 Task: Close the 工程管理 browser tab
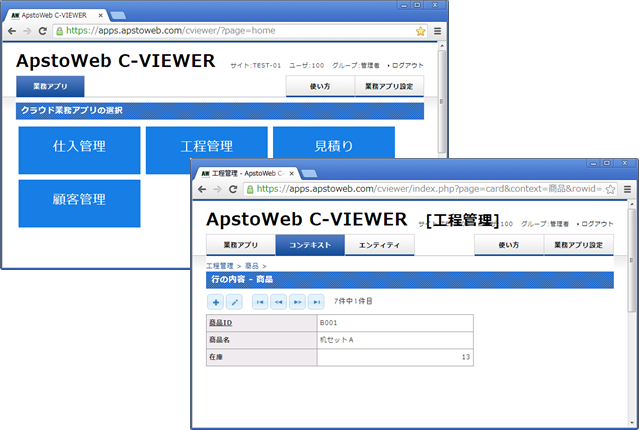tap(291, 174)
